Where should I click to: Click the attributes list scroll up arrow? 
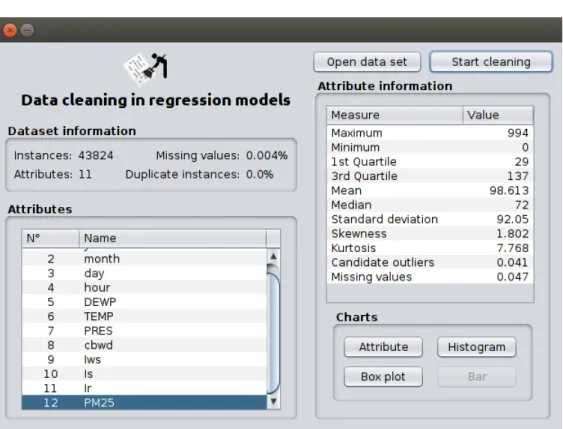coord(273,256)
